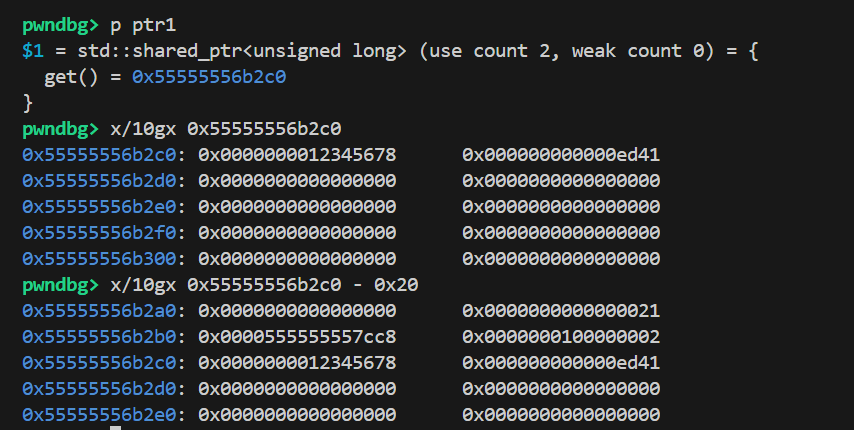Click the value 0x0000000100000002
Viewport: 854px width, 430px height.
pyautogui.click(x=561, y=337)
